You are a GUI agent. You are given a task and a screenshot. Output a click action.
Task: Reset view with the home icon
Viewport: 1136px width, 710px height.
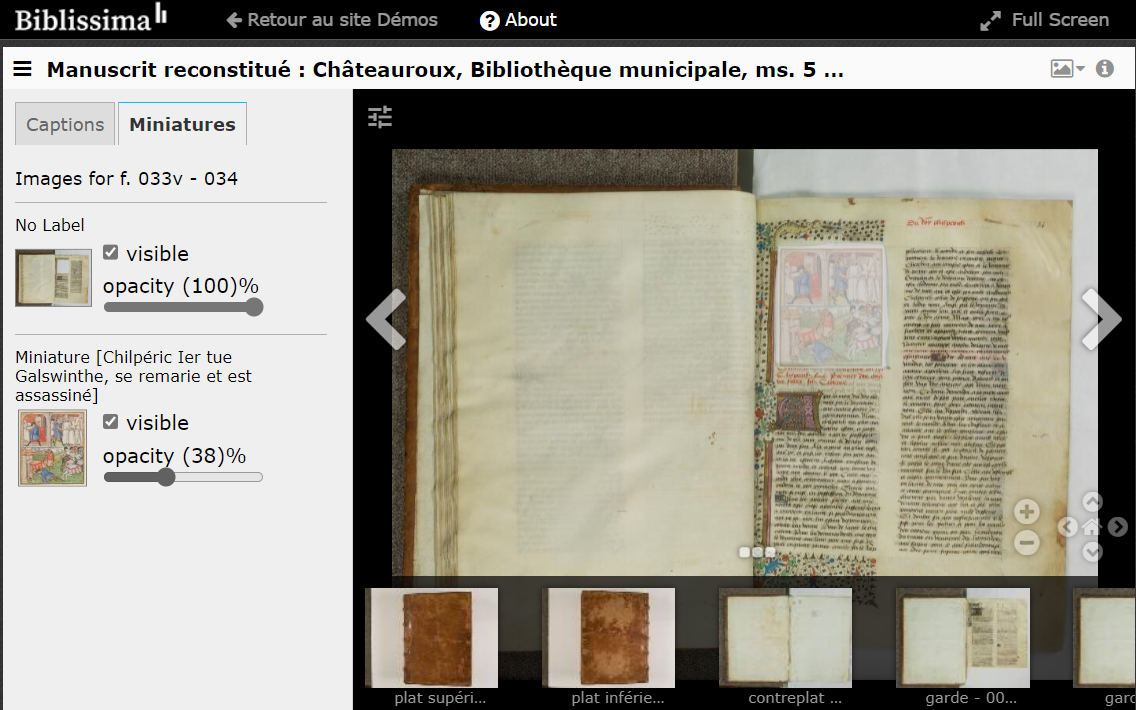[x=1093, y=527]
